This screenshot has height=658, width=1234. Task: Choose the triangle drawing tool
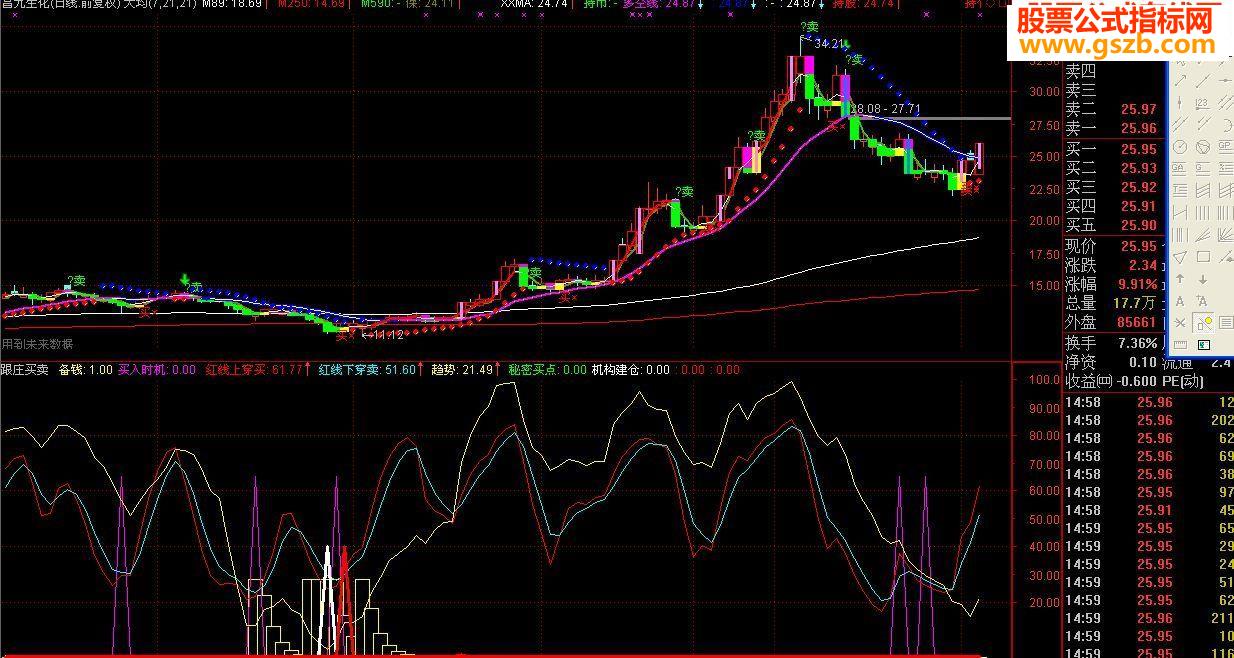coord(1180,256)
